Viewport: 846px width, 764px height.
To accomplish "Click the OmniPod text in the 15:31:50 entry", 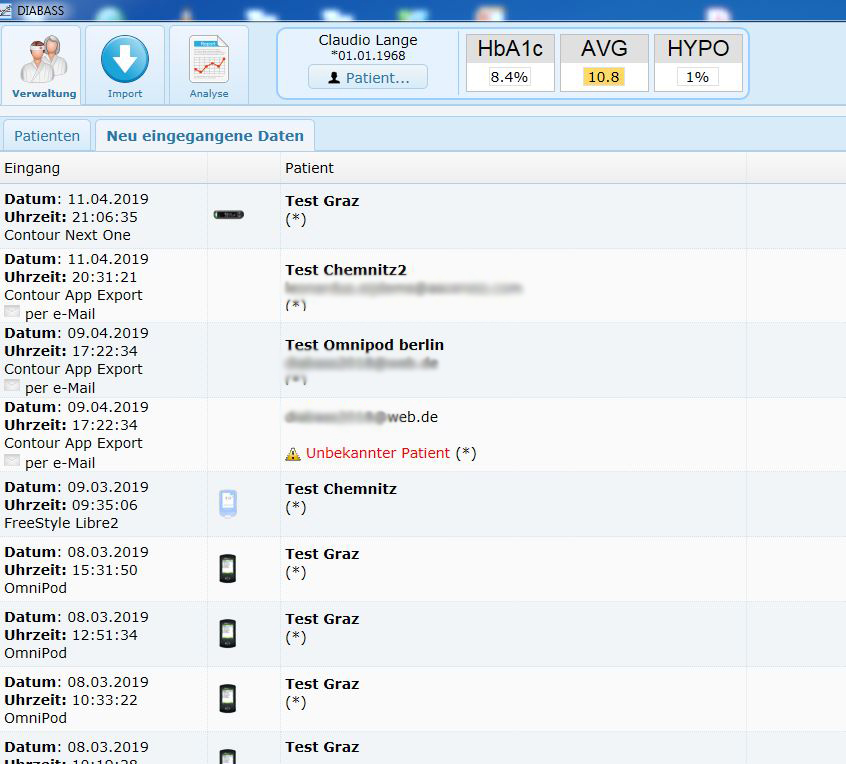I will coord(36,588).
